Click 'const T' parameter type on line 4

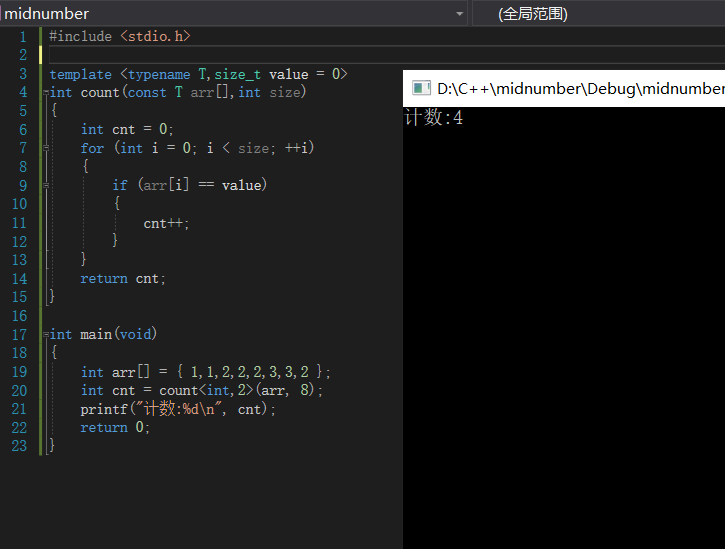click(155, 93)
